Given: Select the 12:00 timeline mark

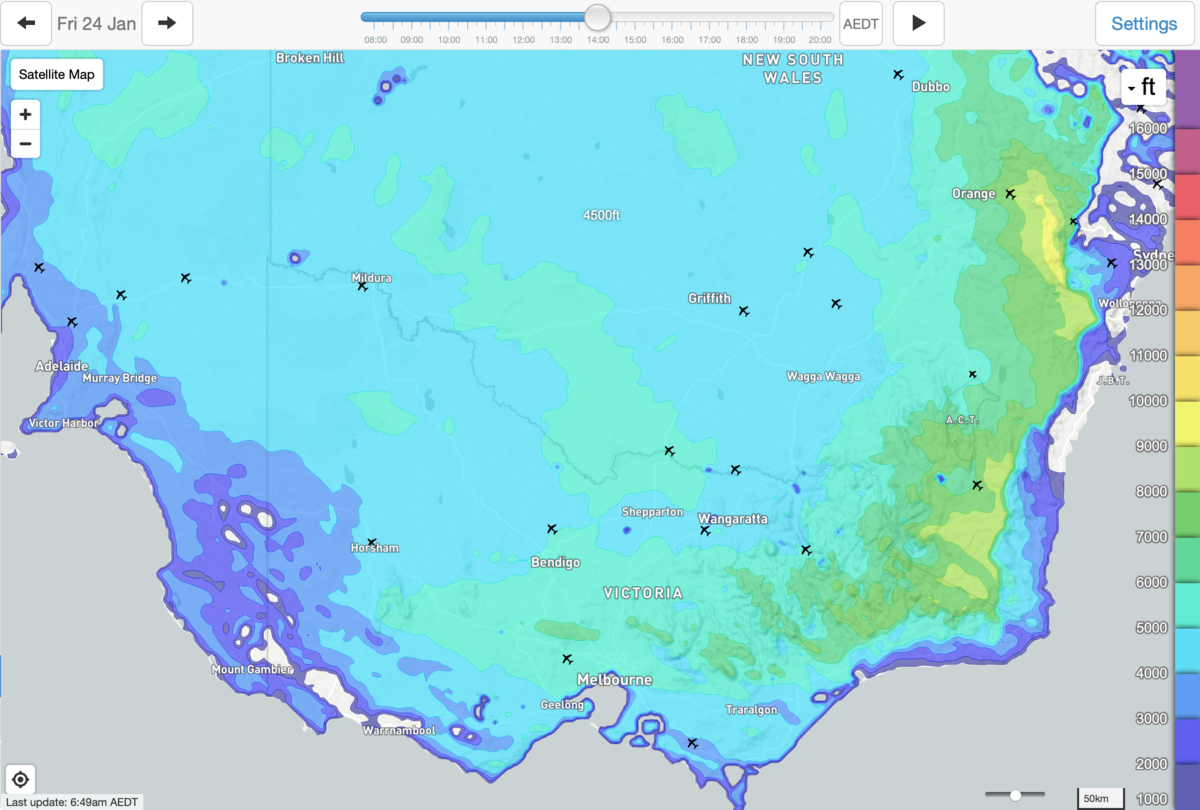Looking at the screenshot, I should (523, 40).
